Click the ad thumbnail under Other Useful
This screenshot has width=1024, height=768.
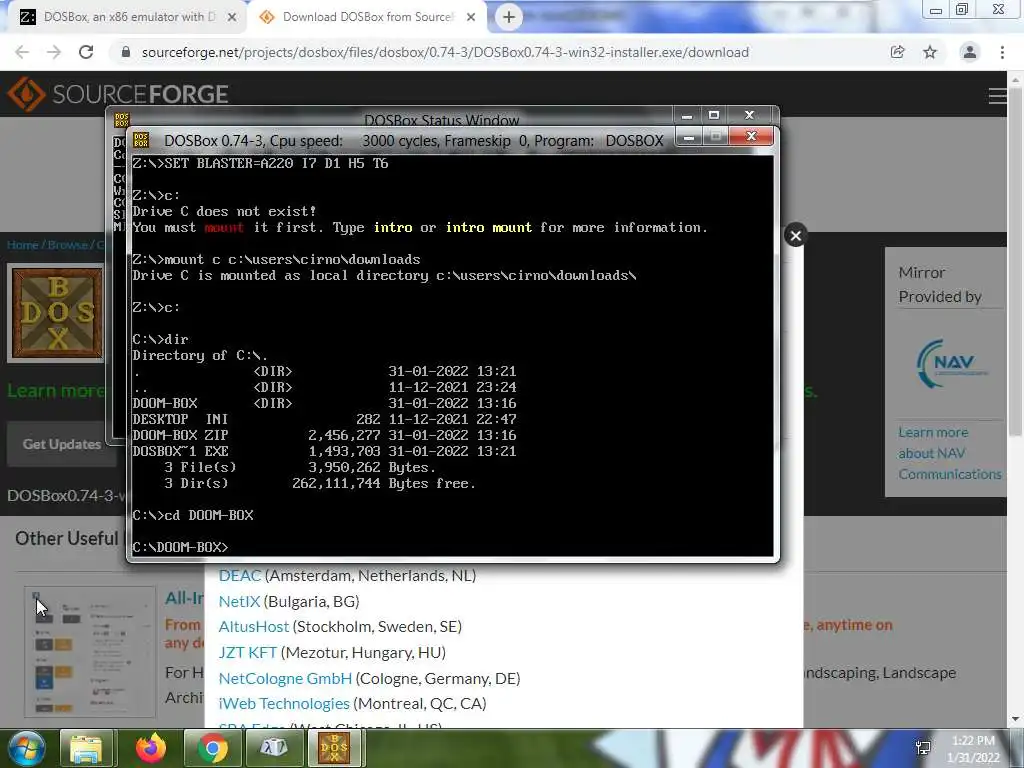pos(90,652)
